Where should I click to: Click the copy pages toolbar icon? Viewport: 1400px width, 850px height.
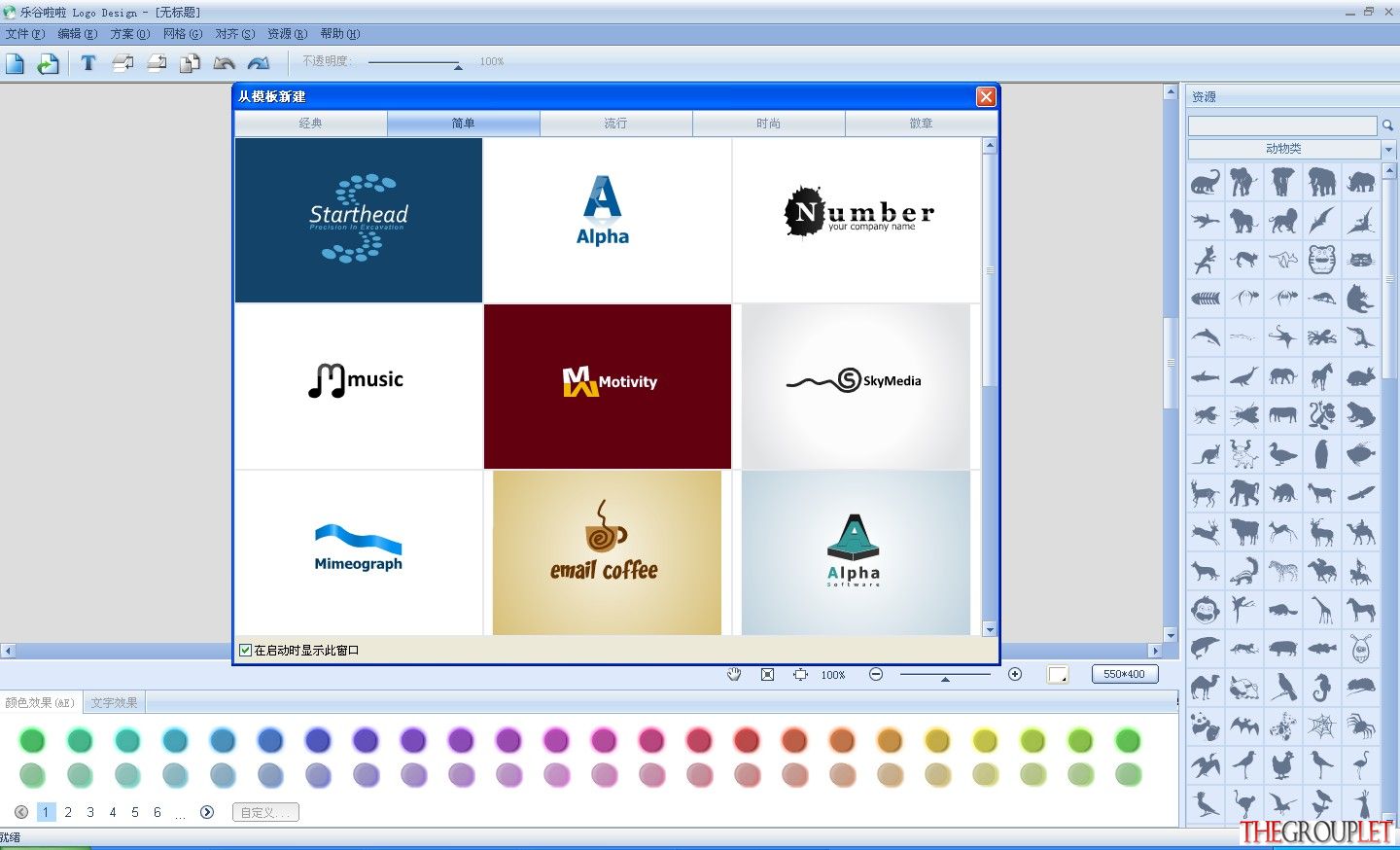click(191, 63)
